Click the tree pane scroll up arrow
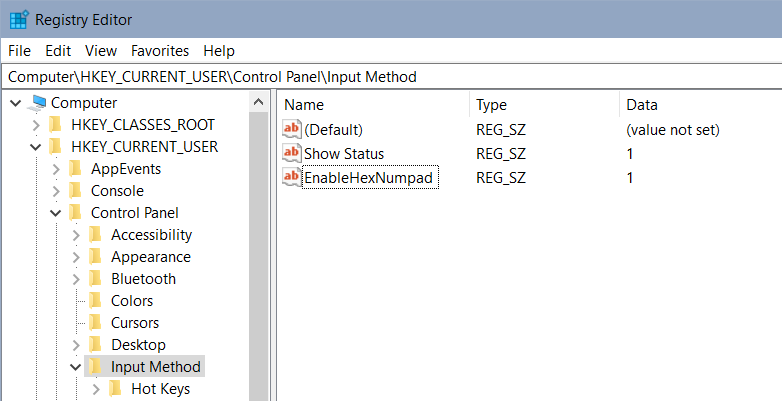Screen dimensions: 782x401 click(x=258, y=102)
